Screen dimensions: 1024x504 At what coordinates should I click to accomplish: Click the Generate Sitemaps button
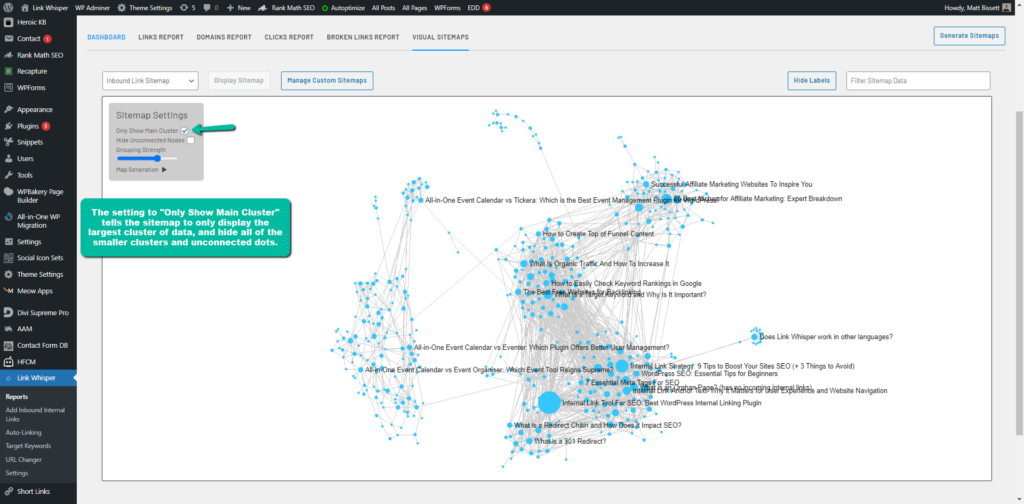pos(969,36)
